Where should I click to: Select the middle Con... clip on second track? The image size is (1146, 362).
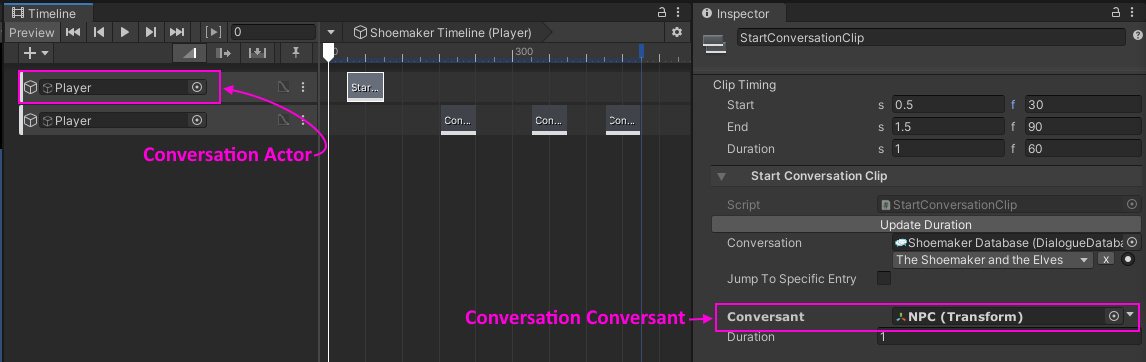tap(550, 120)
